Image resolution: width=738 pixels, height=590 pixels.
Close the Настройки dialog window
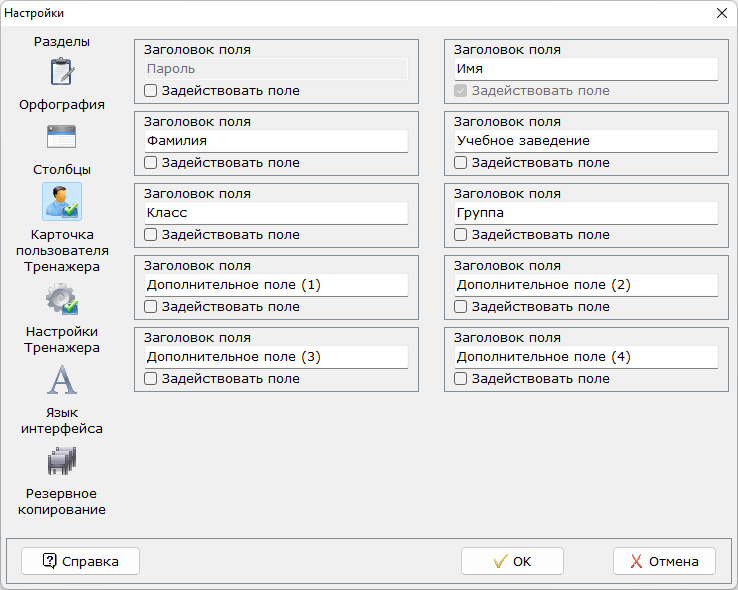(721, 13)
